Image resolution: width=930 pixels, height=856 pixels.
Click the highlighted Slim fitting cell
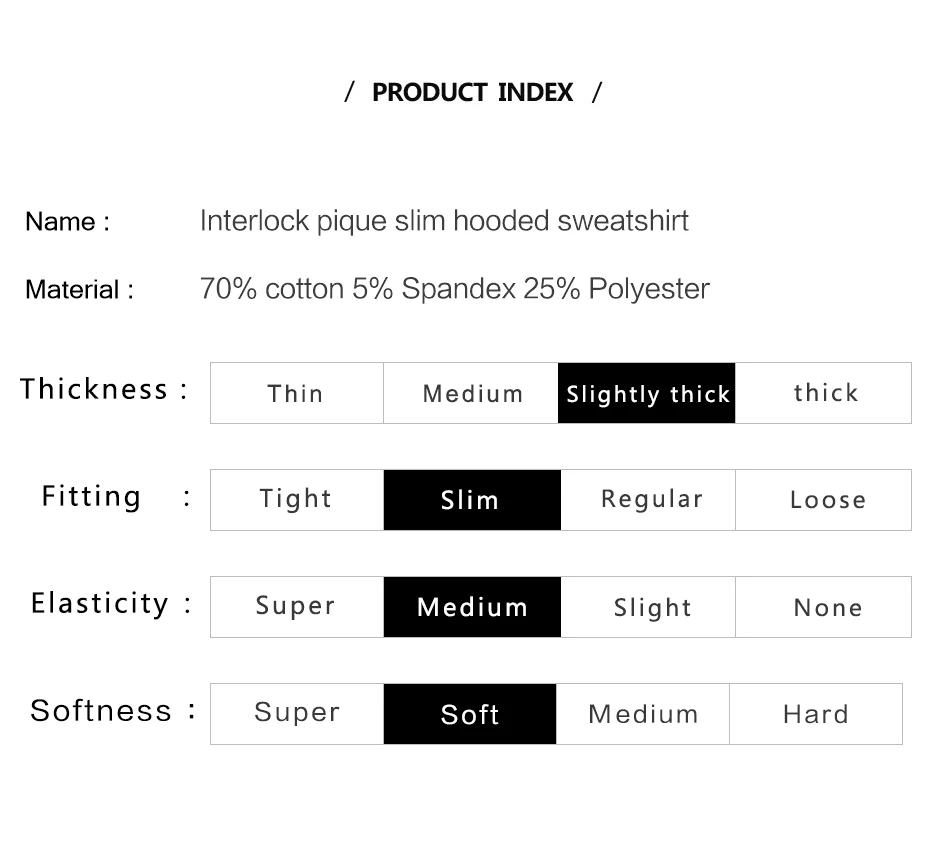(x=472, y=499)
